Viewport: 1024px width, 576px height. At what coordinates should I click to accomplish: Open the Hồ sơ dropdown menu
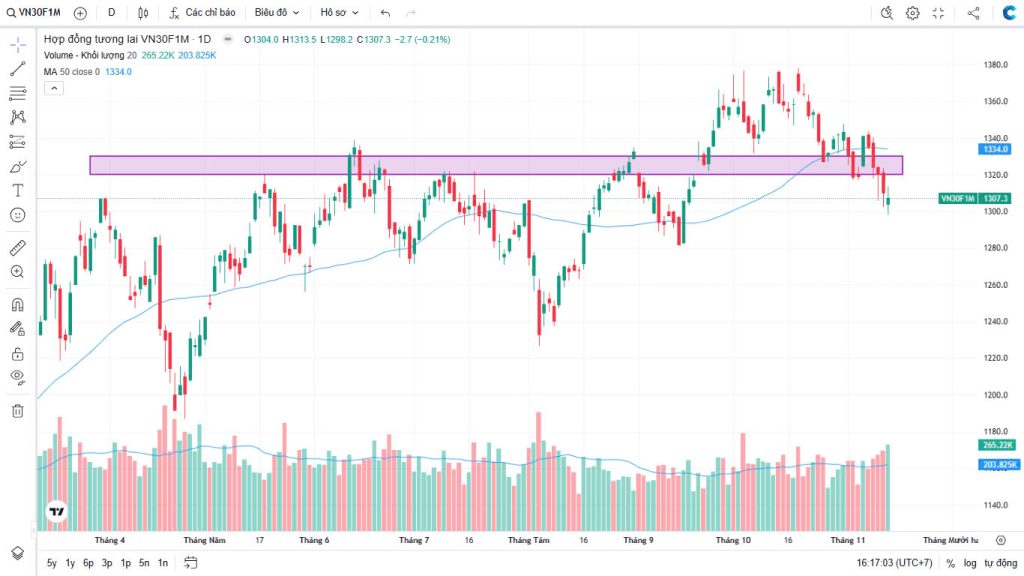pos(339,13)
